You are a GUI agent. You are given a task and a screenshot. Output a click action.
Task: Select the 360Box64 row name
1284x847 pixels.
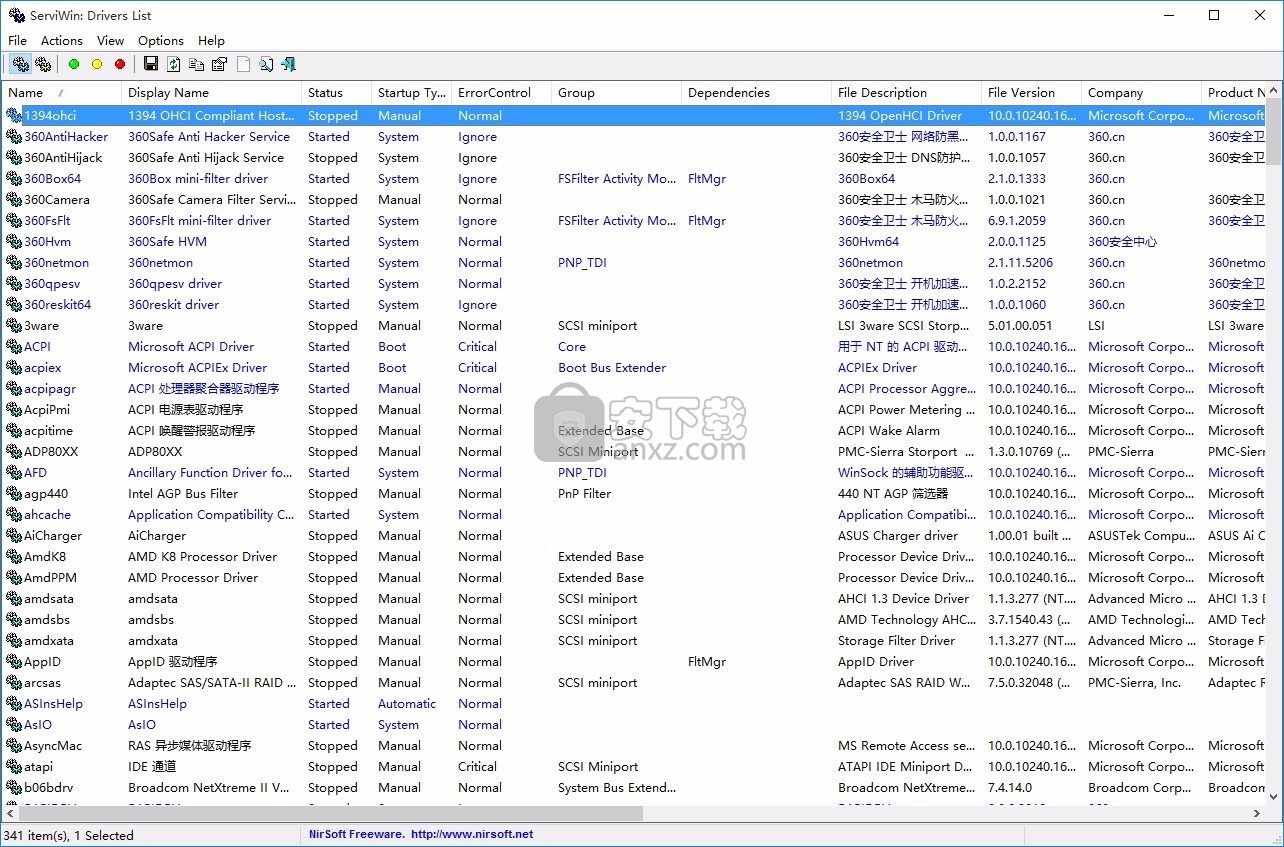point(53,179)
